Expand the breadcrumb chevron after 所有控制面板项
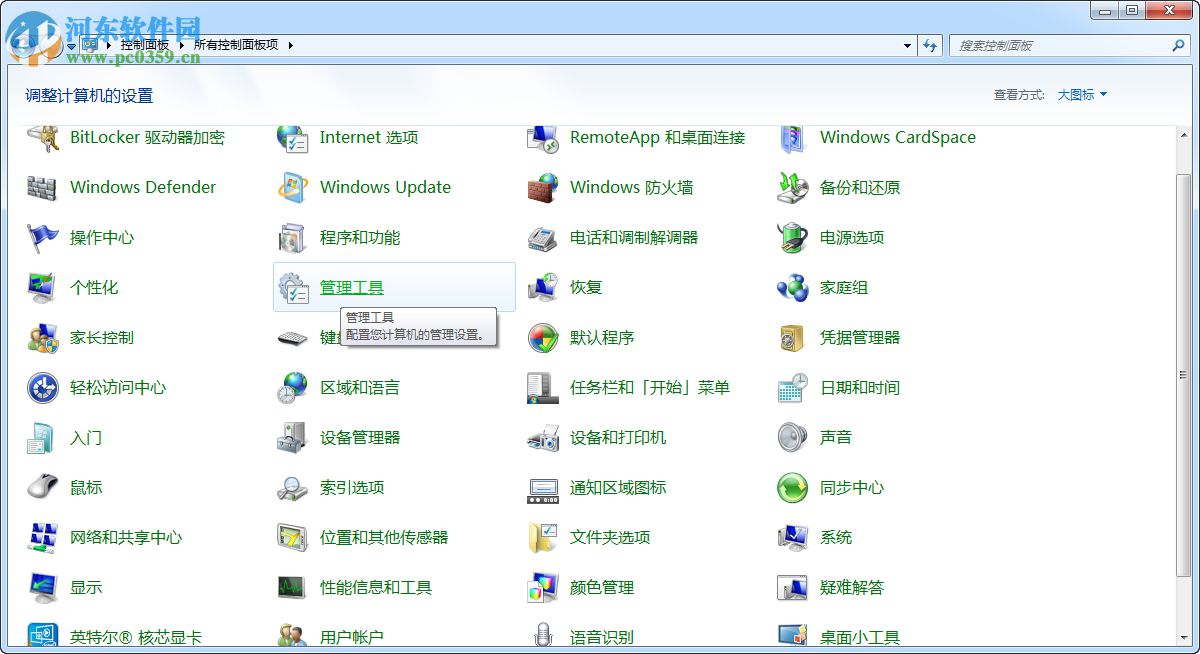This screenshot has height=654, width=1200. coord(288,45)
